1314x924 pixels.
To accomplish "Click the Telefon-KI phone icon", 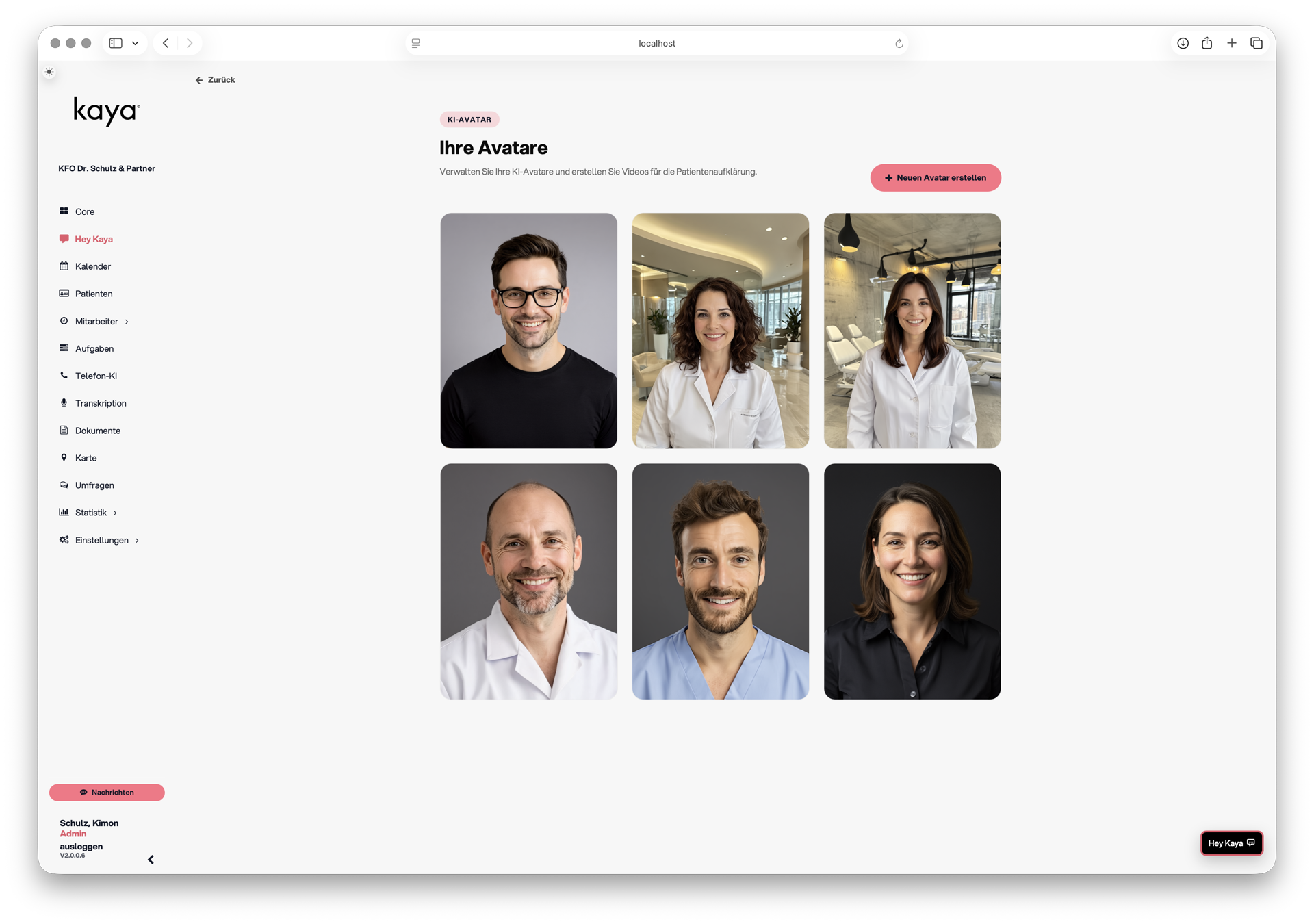I will (x=64, y=375).
